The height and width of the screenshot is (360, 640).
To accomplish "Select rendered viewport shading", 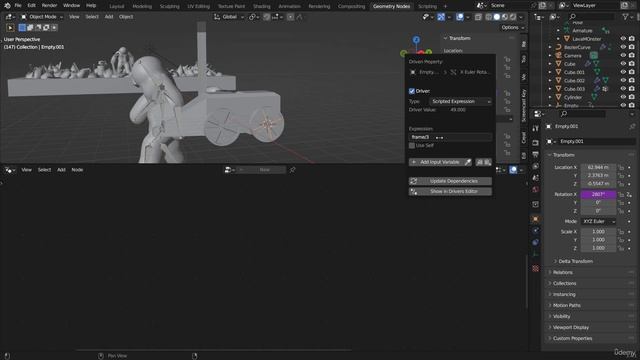I will click(x=513, y=17).
